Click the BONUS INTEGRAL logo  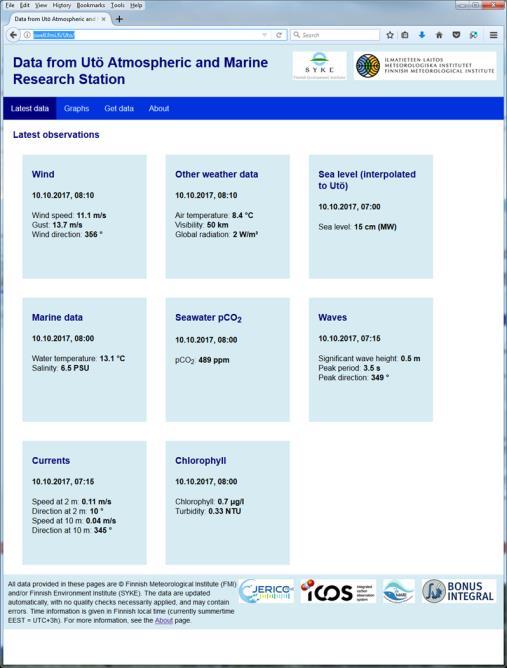459,591
